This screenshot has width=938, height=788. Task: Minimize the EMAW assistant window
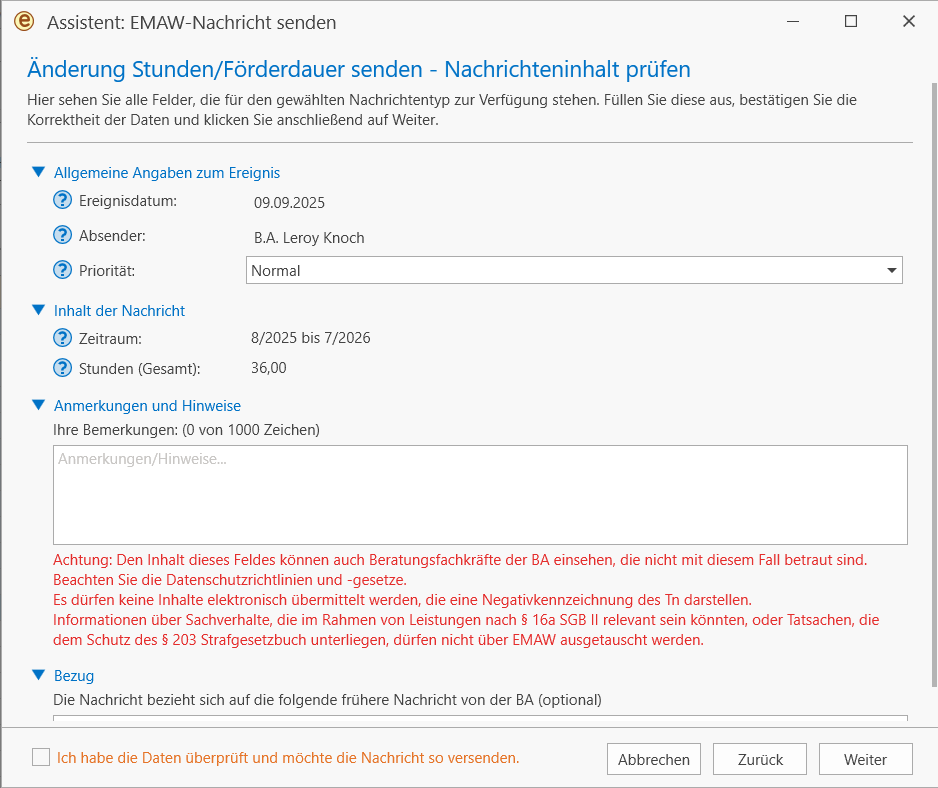tap(793, 22)
